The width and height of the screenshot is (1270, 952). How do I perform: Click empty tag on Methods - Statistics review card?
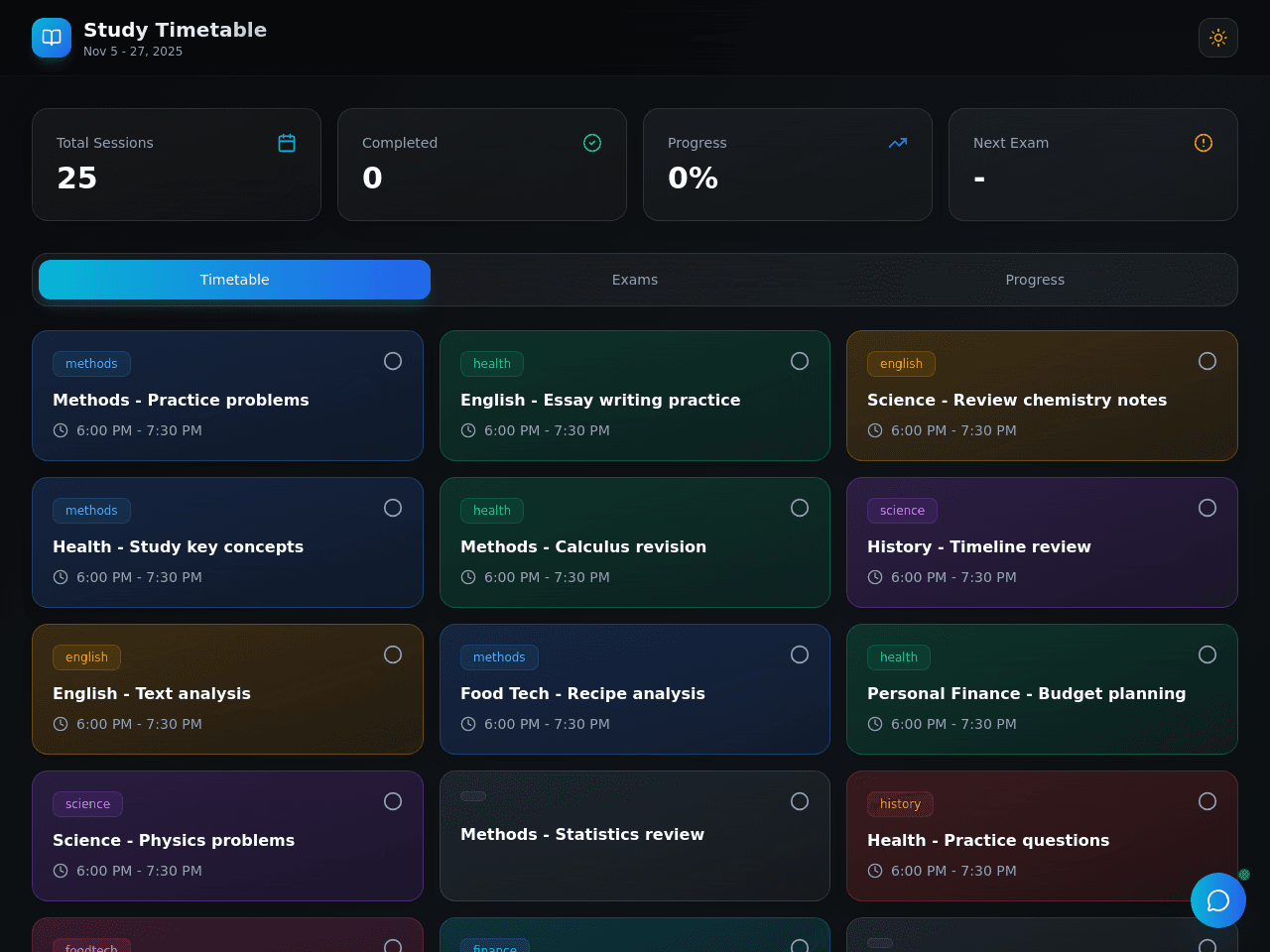[473, 796]
